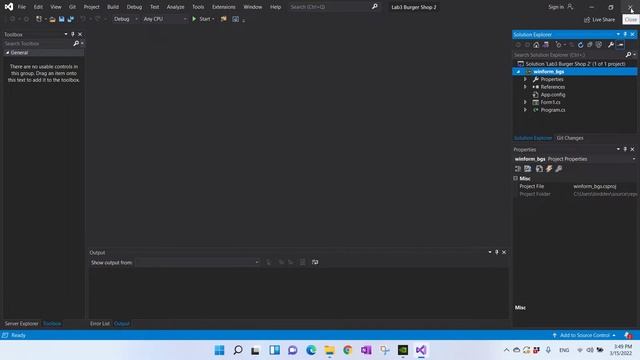
Task: Toggle word wrap icon in Output toolbar
Action: (315, 262)
